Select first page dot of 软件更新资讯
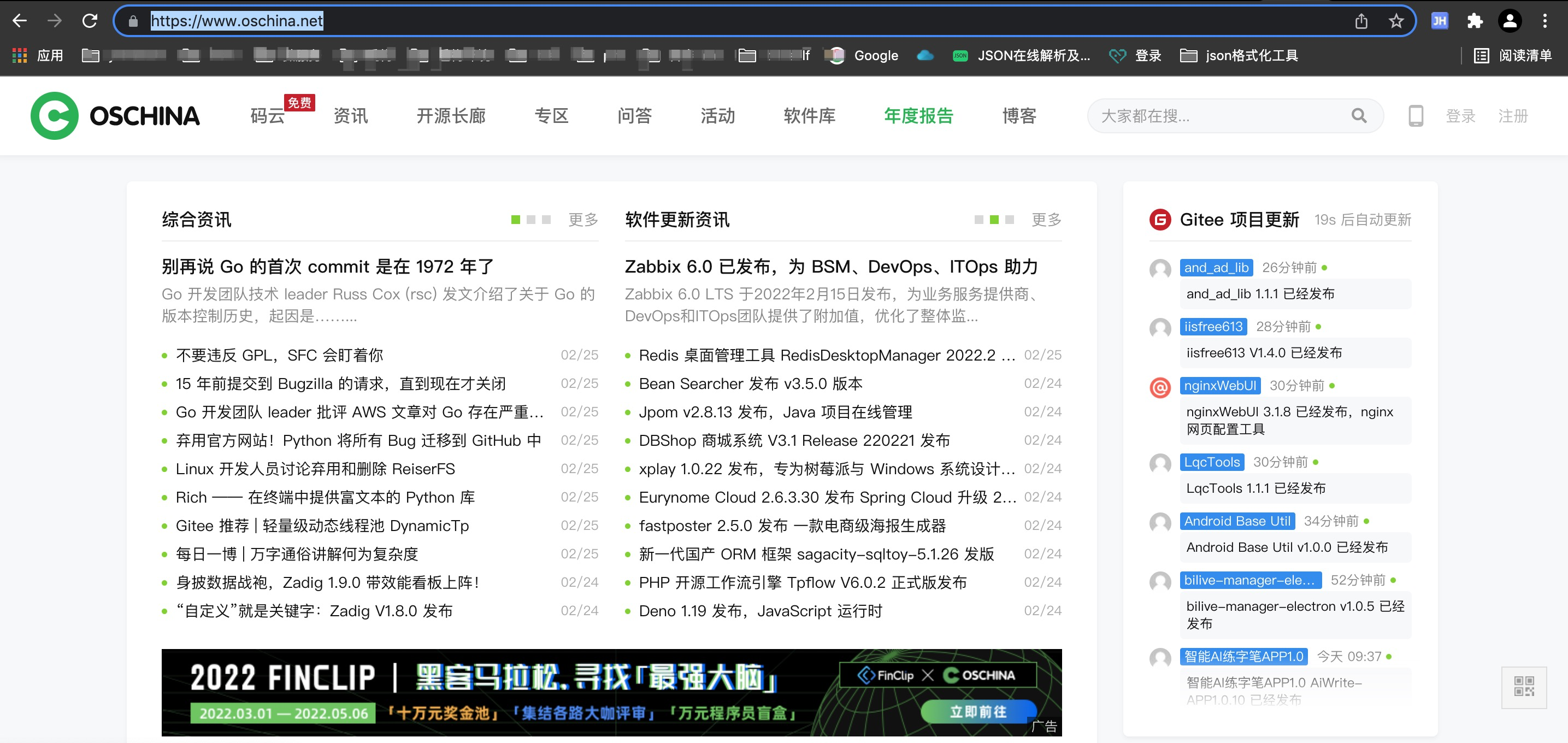This screenshot has height=743, width=1568. tap(979, 220)
